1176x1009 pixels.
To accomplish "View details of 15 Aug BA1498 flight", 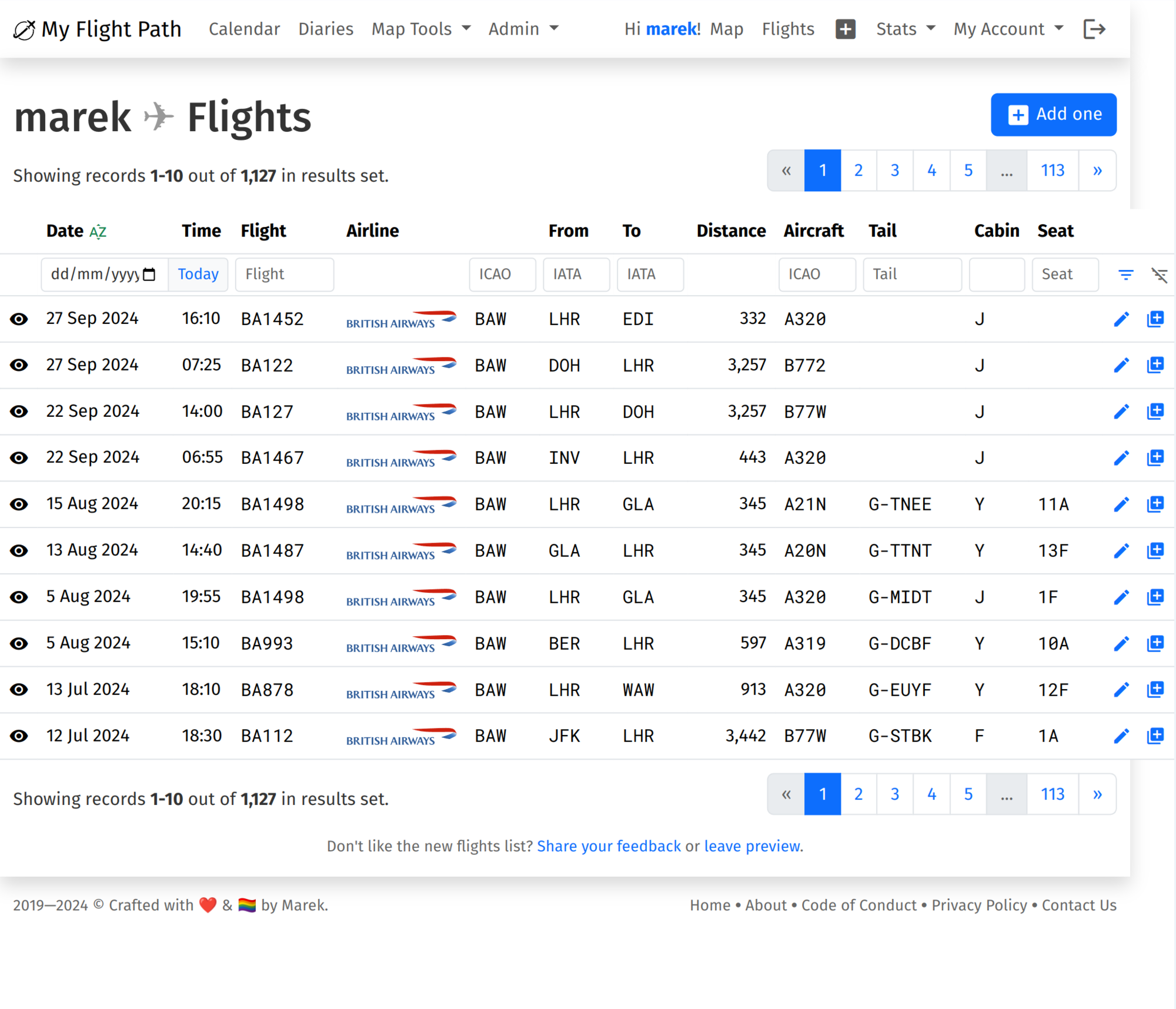I will tap(19, 504).
